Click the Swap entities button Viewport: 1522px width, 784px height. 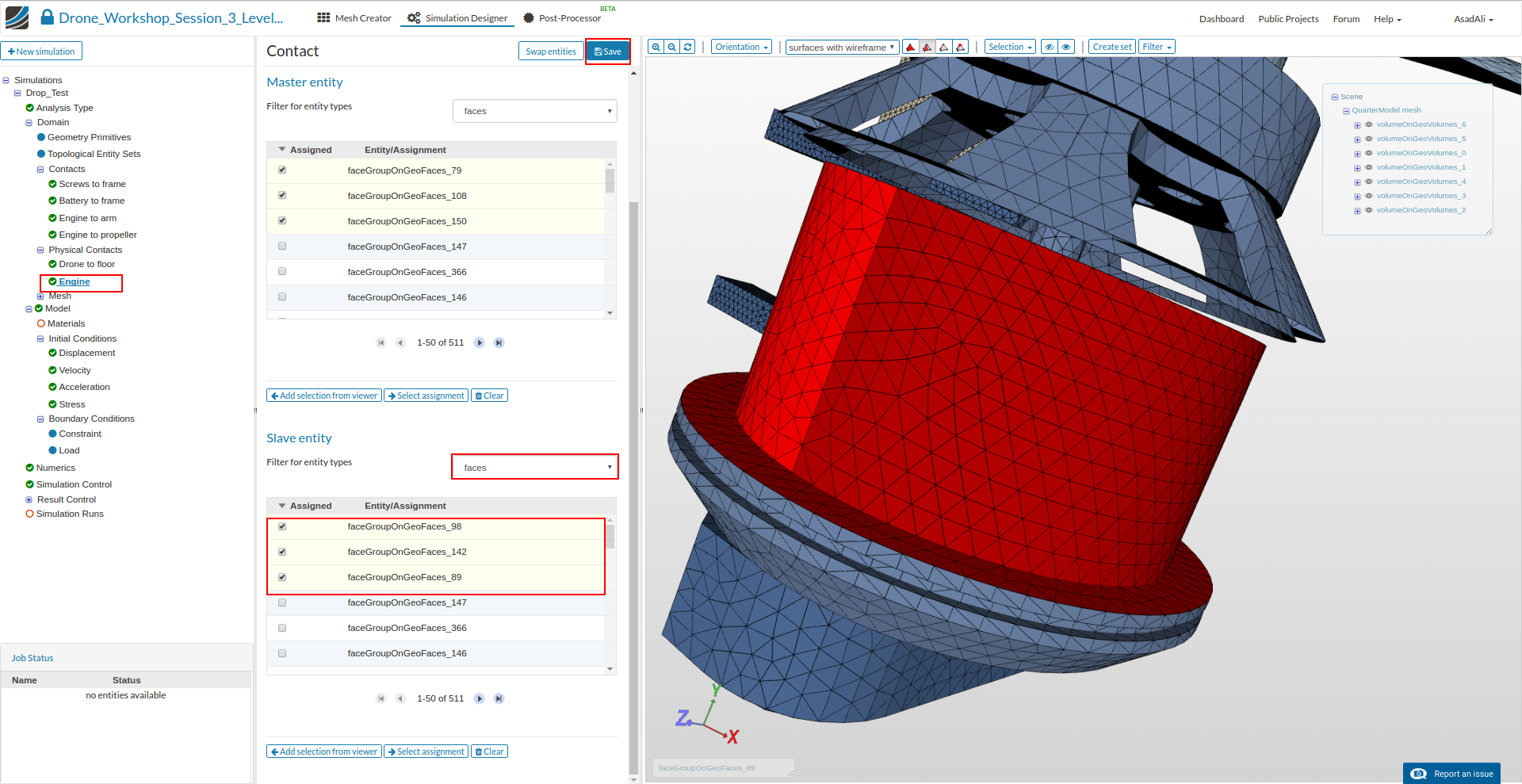(550, 52)
